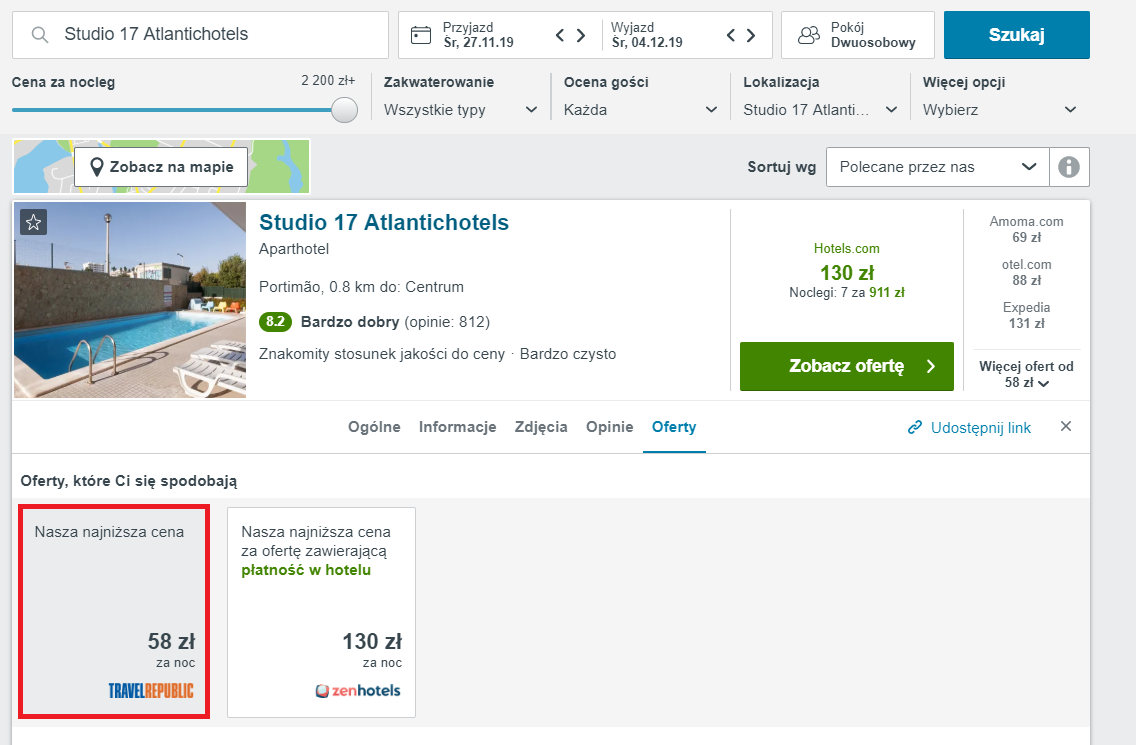Screen dimensions: 1136x745
Task: Edit the Studio 17 Atlantichotels search field
Action: 201,35
